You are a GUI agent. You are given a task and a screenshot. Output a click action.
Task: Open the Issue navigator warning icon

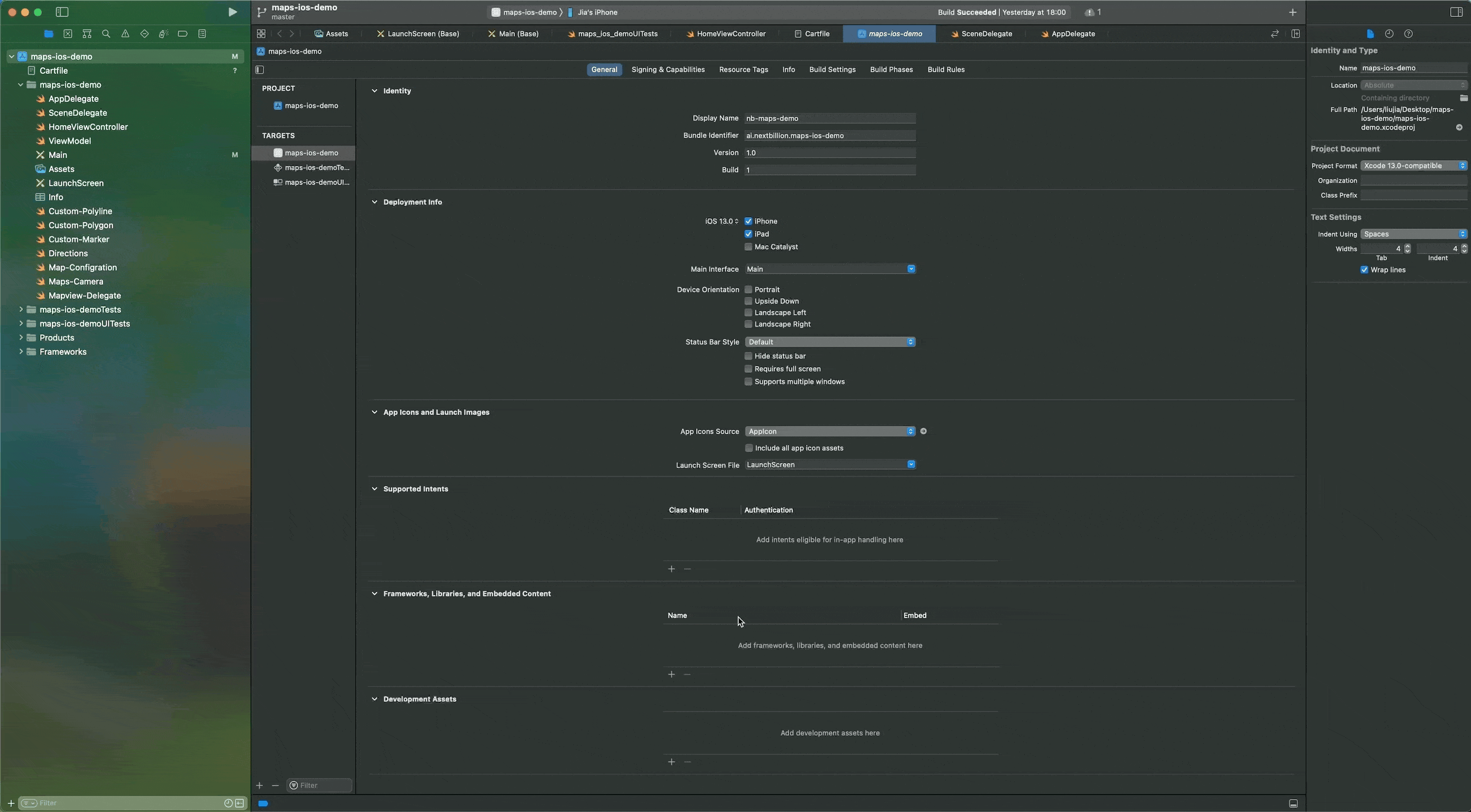pos(125,34)
